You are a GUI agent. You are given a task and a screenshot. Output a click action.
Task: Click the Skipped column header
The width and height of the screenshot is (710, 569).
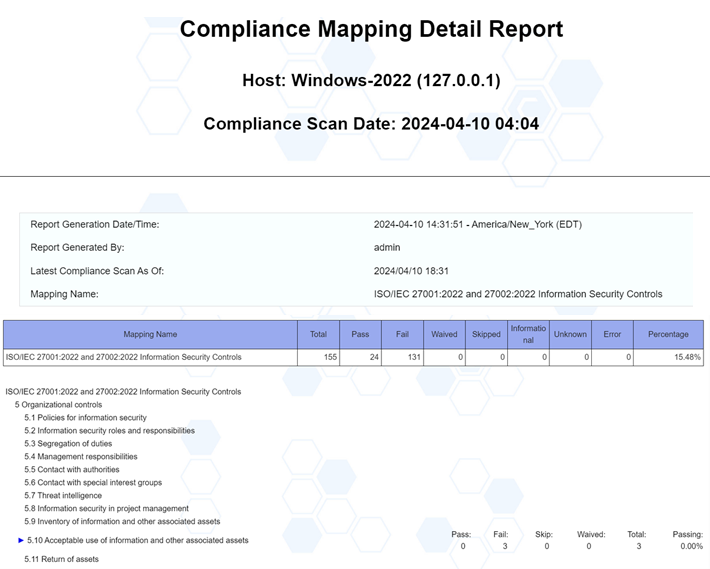(486, 335)
